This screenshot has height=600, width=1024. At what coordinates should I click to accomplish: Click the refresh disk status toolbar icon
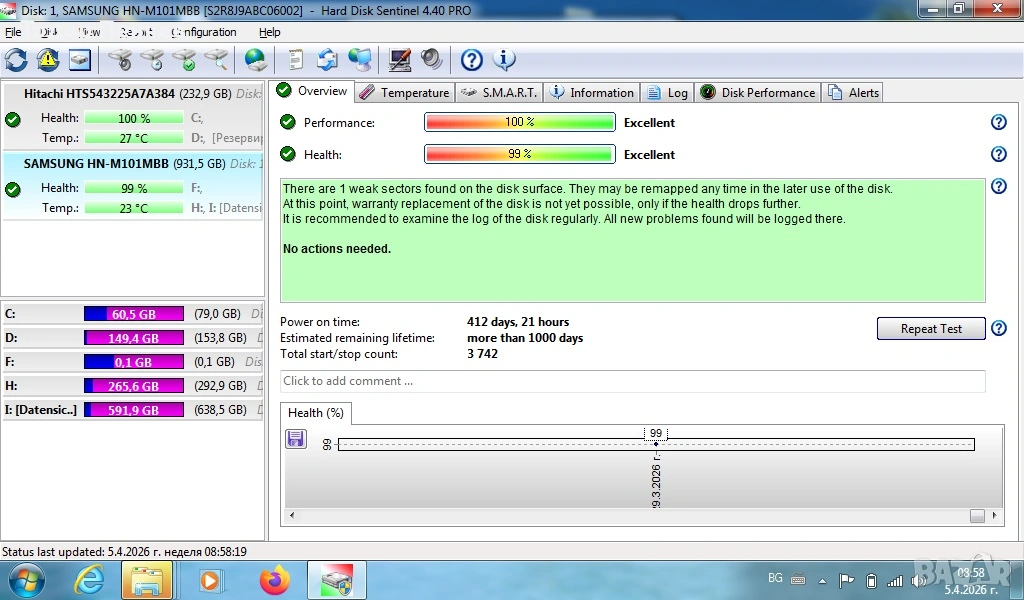(16, 60)
